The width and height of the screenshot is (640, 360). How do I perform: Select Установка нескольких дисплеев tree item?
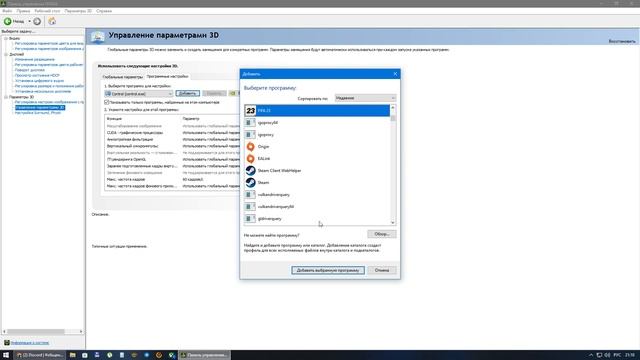(x=43, y=91)
